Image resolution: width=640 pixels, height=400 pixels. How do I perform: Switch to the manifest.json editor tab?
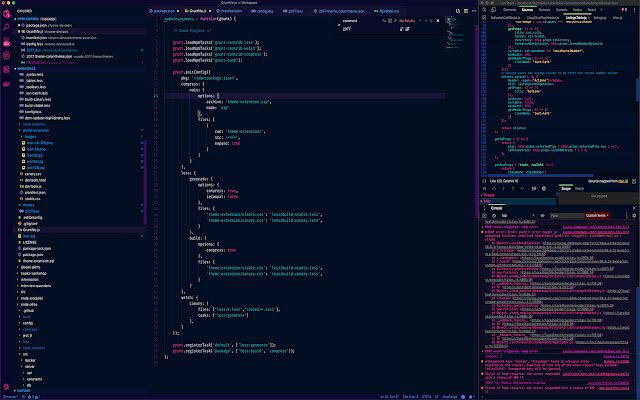pos(231,11)
